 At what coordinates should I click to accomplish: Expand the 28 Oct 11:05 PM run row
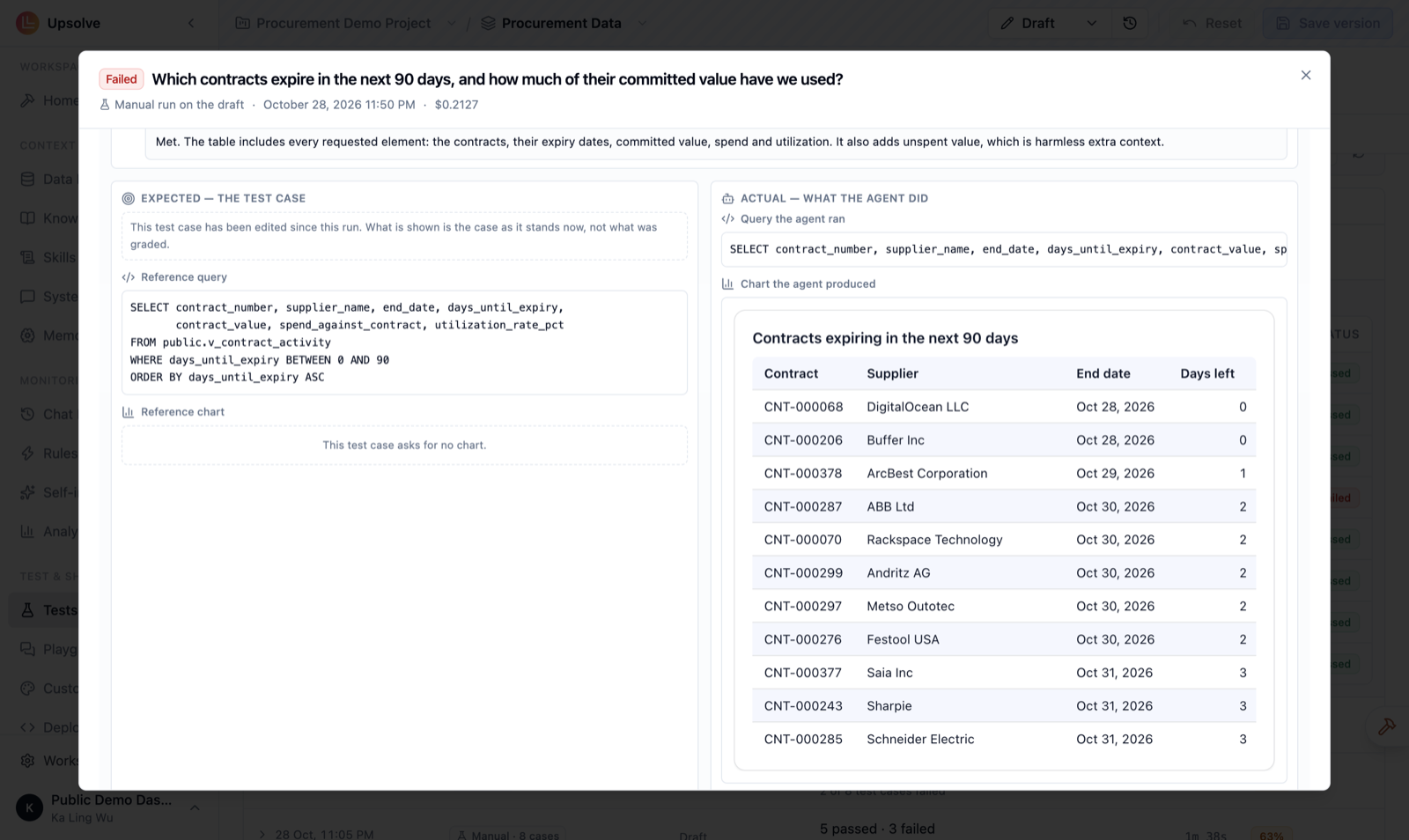tap(262, 834)
